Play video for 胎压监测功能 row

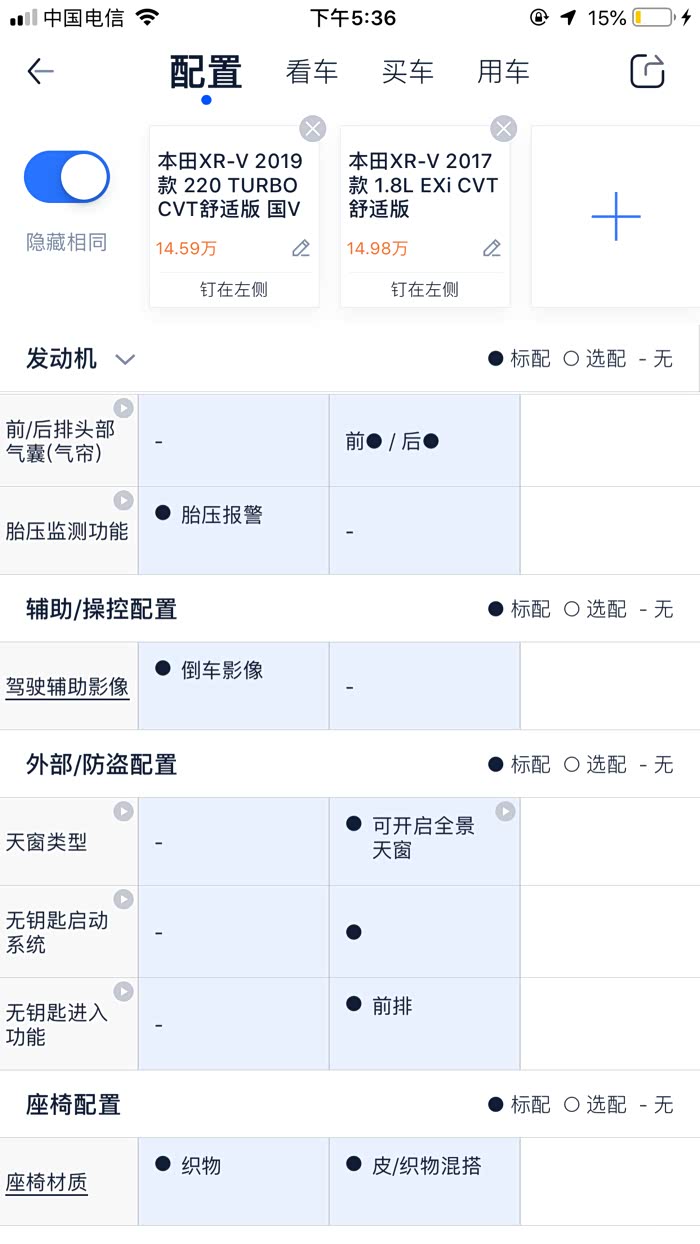click(123, 500)
